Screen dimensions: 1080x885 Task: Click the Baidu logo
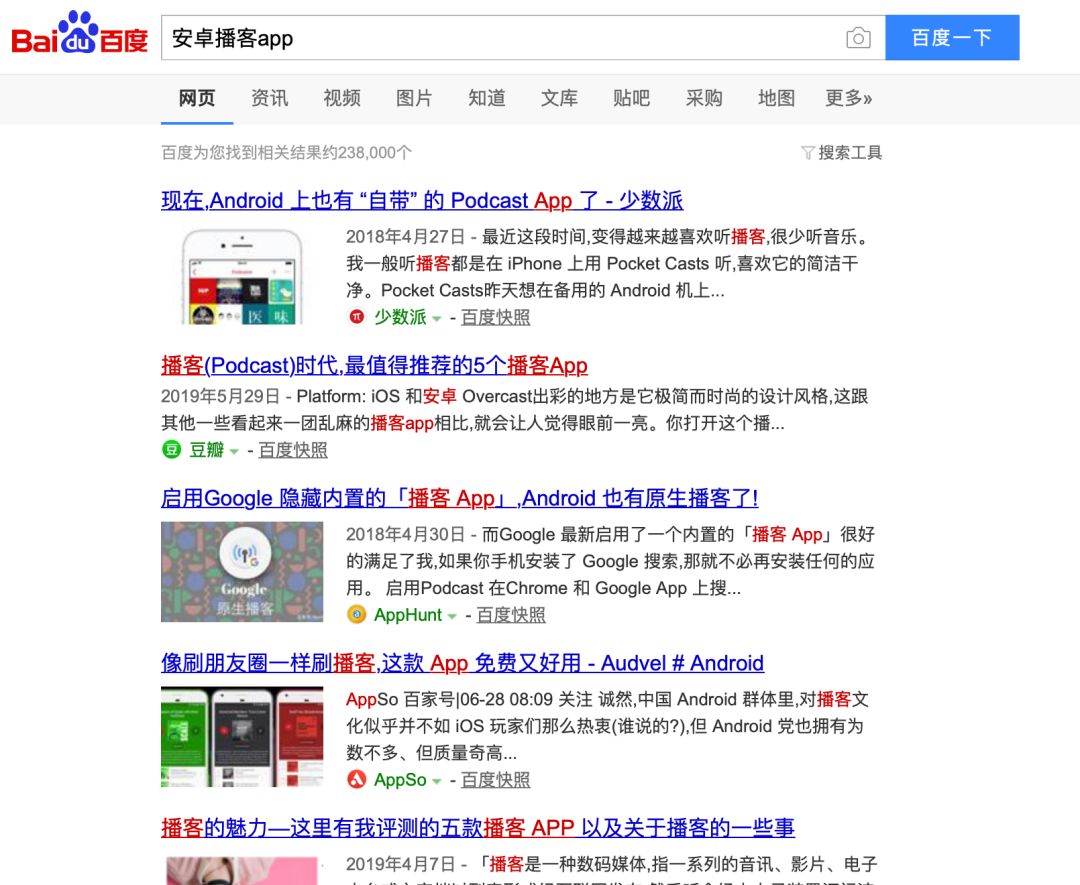point(79,34)
